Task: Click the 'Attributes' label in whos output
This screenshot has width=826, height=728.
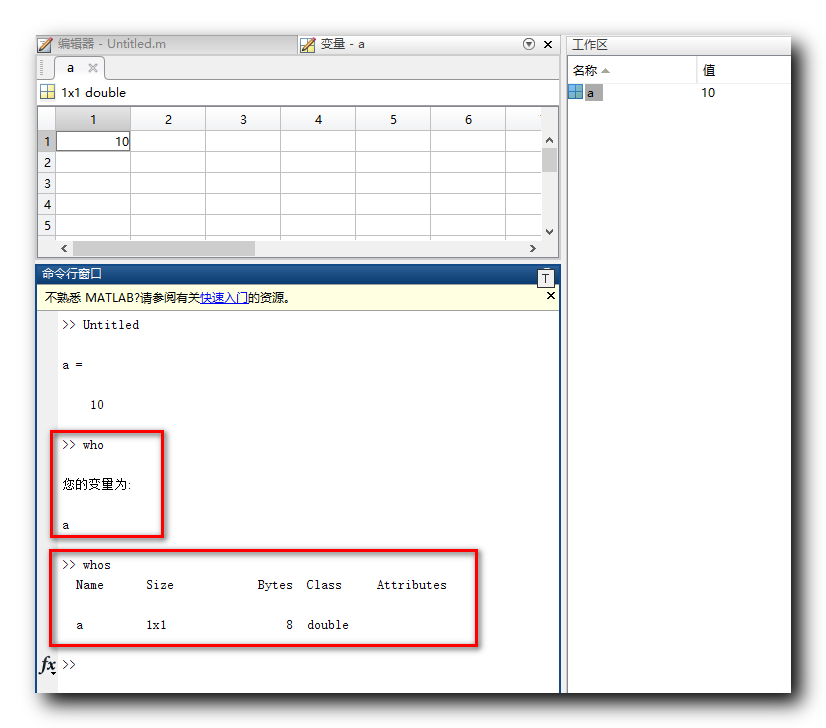Action: 411,585
